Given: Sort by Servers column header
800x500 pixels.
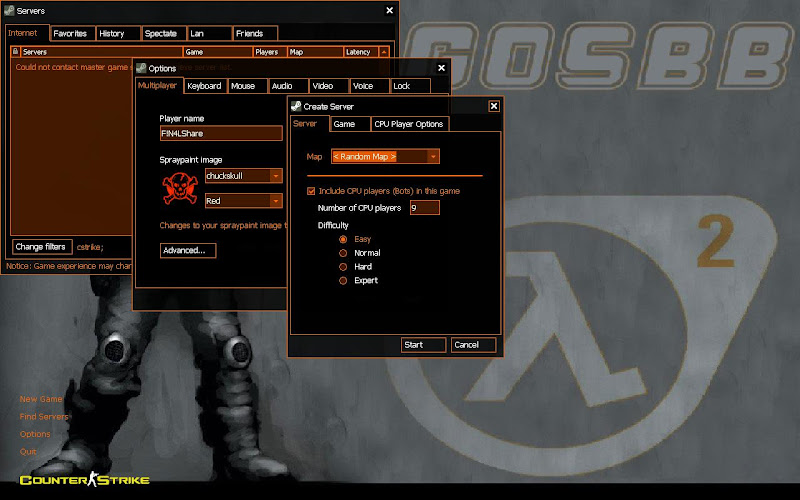Looking at the screenshot, I should coord(102,52).
